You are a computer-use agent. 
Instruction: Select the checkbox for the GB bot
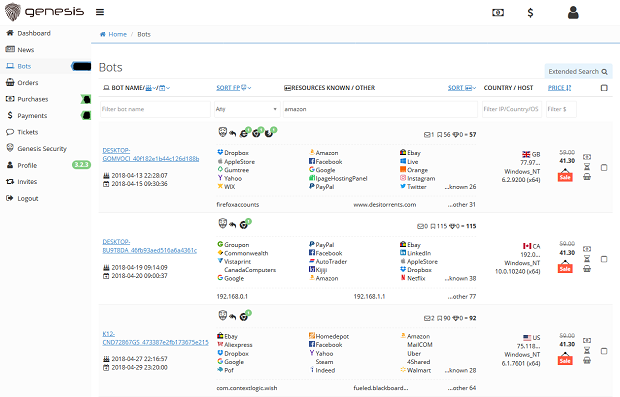point(604,168)
